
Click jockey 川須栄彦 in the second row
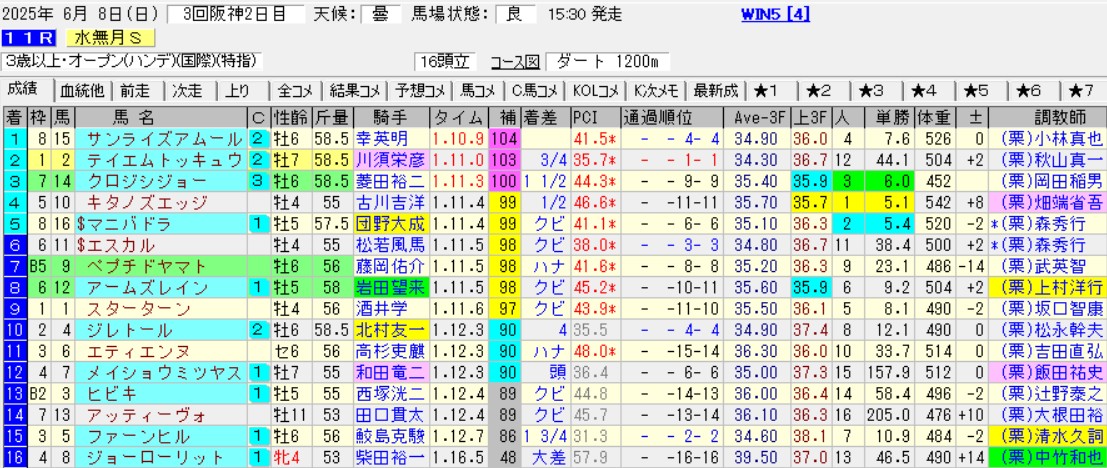point(391,159)
